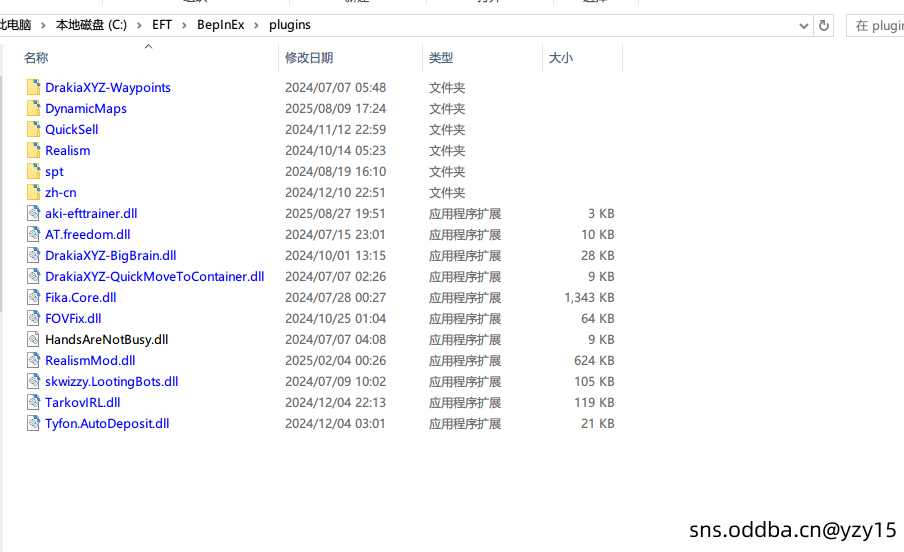Click plugins in the address bar

pos(290,25)
